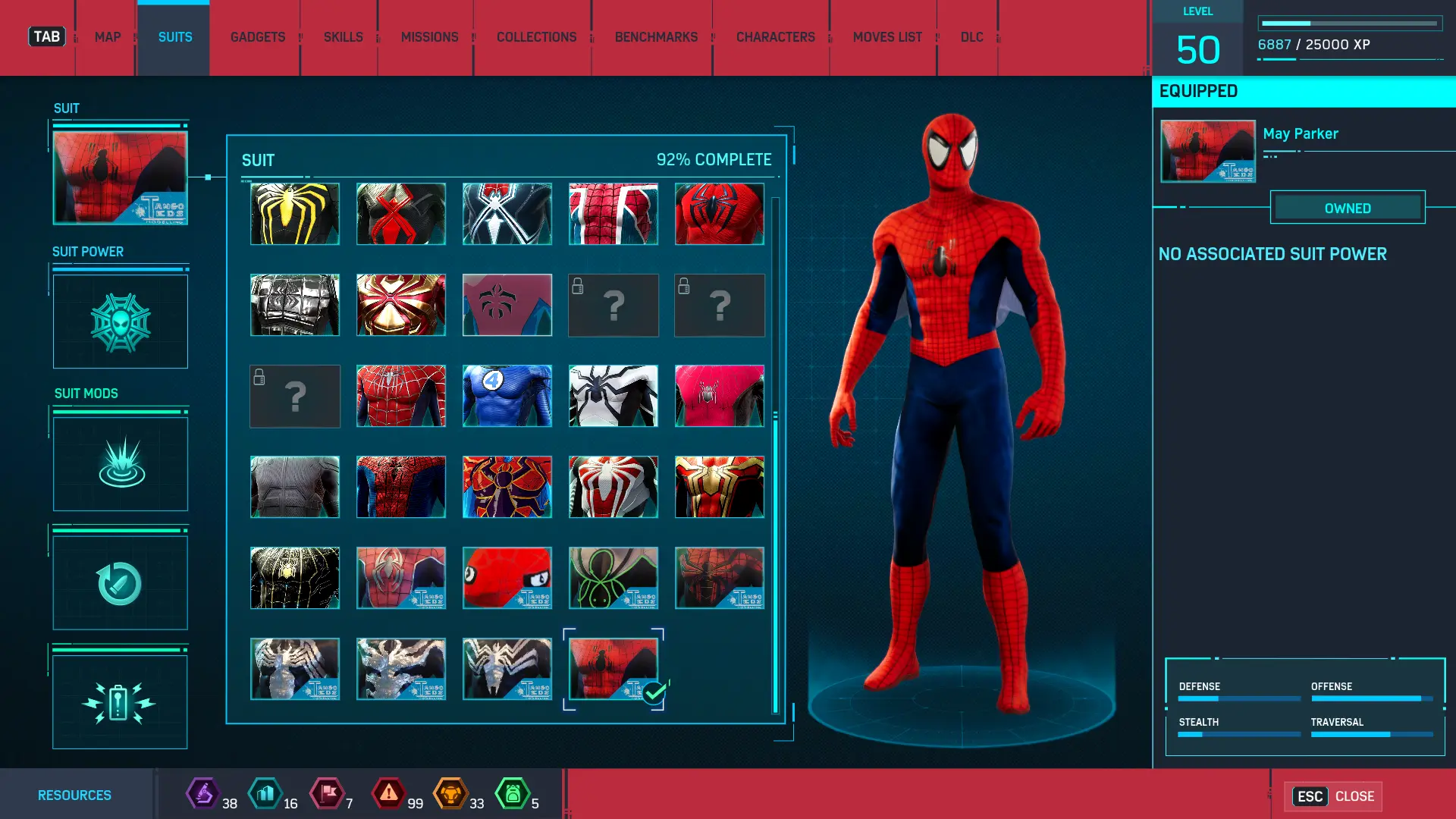
Task: Click the green backpack token icon
Action: [513, 794]
